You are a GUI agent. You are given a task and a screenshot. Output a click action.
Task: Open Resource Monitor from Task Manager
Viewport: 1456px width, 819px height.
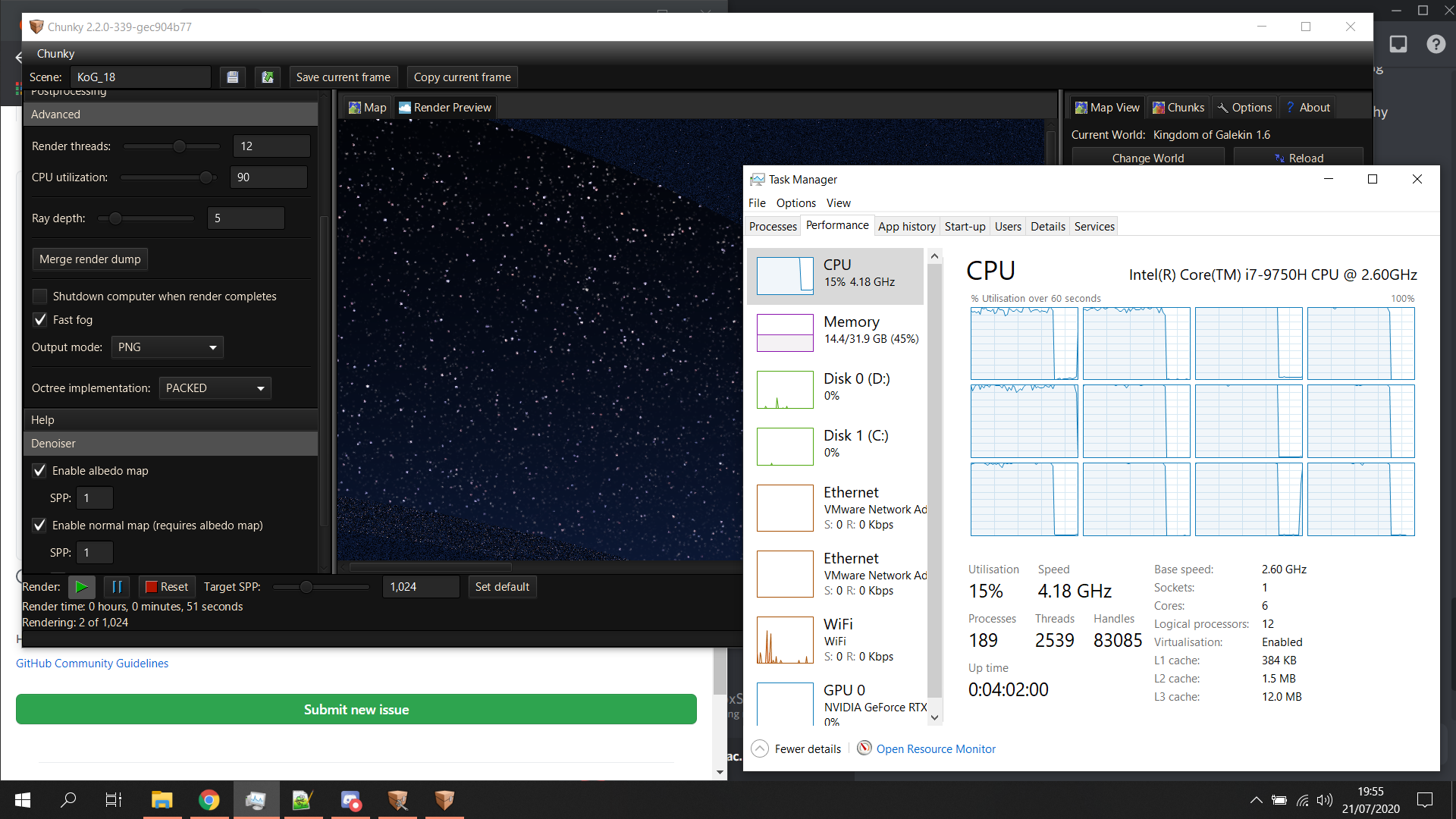(936, 748)
